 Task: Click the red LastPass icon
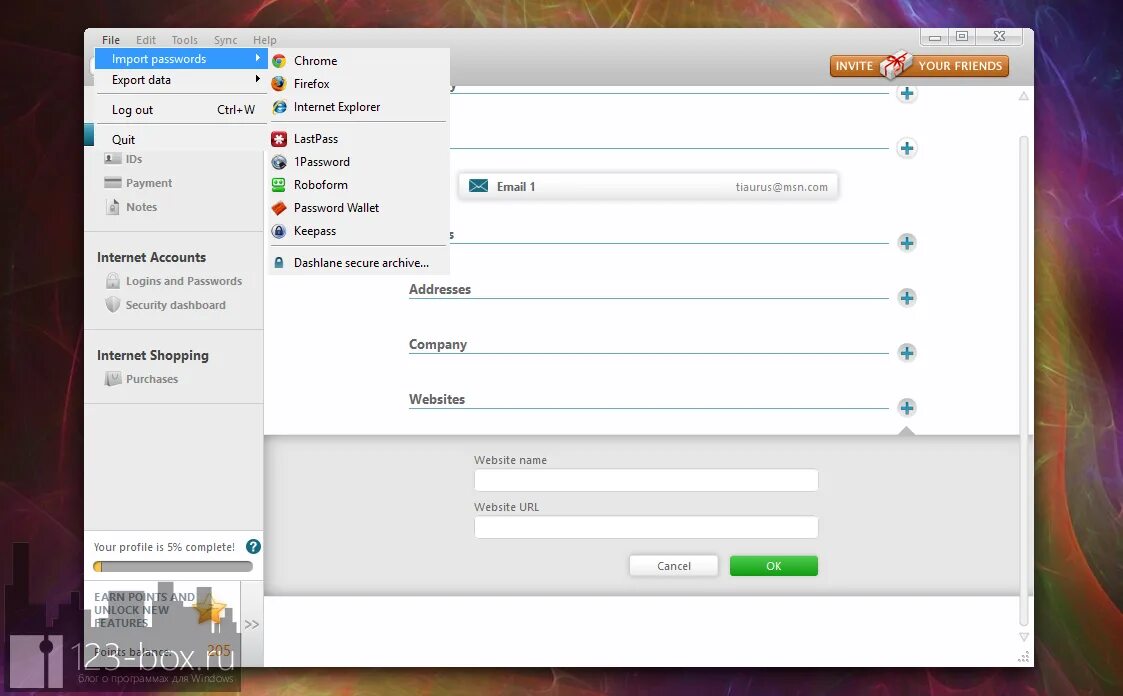click(x=279, y=139)
